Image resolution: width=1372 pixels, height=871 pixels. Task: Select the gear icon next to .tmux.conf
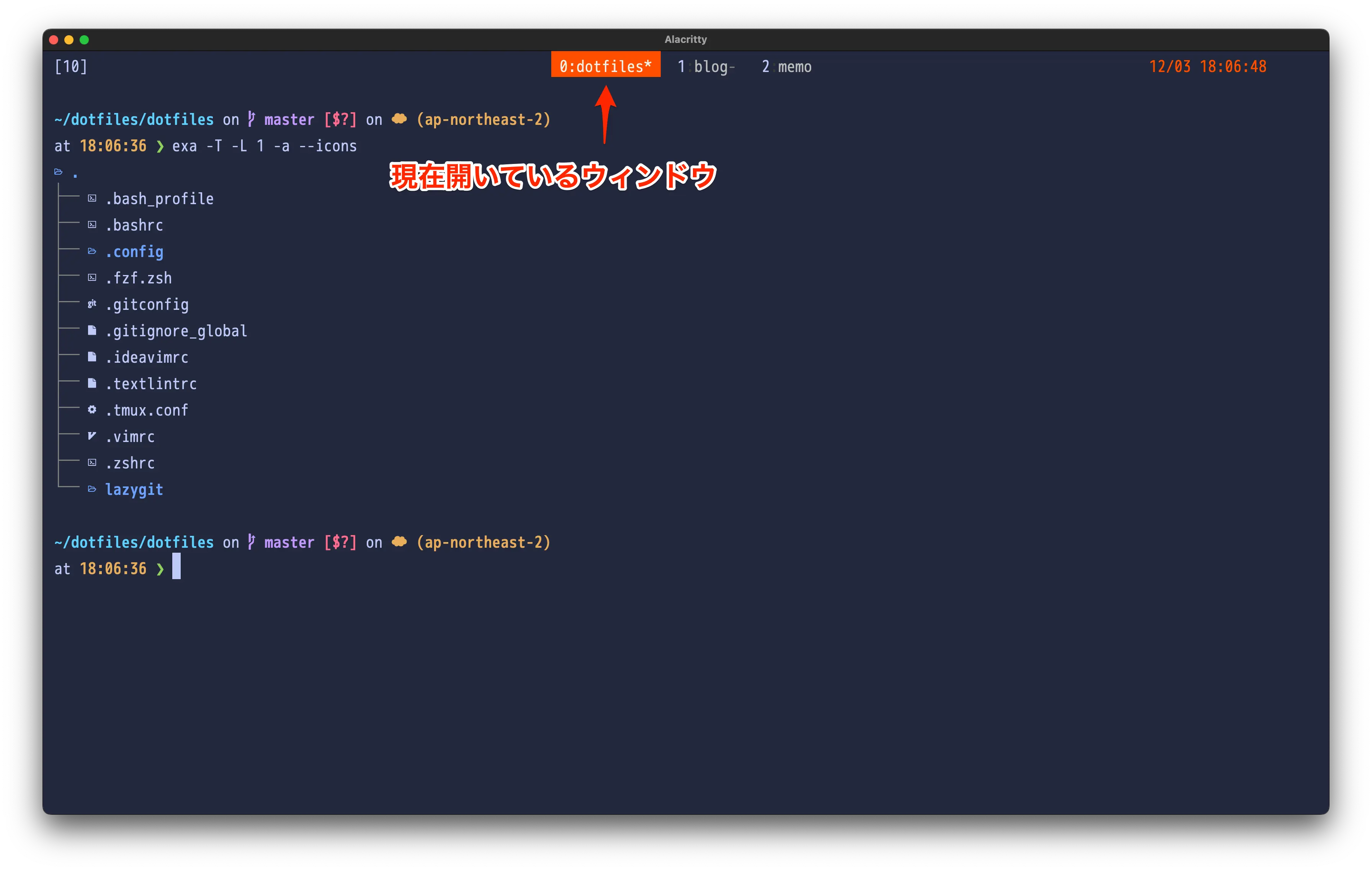tap(92, 410)
